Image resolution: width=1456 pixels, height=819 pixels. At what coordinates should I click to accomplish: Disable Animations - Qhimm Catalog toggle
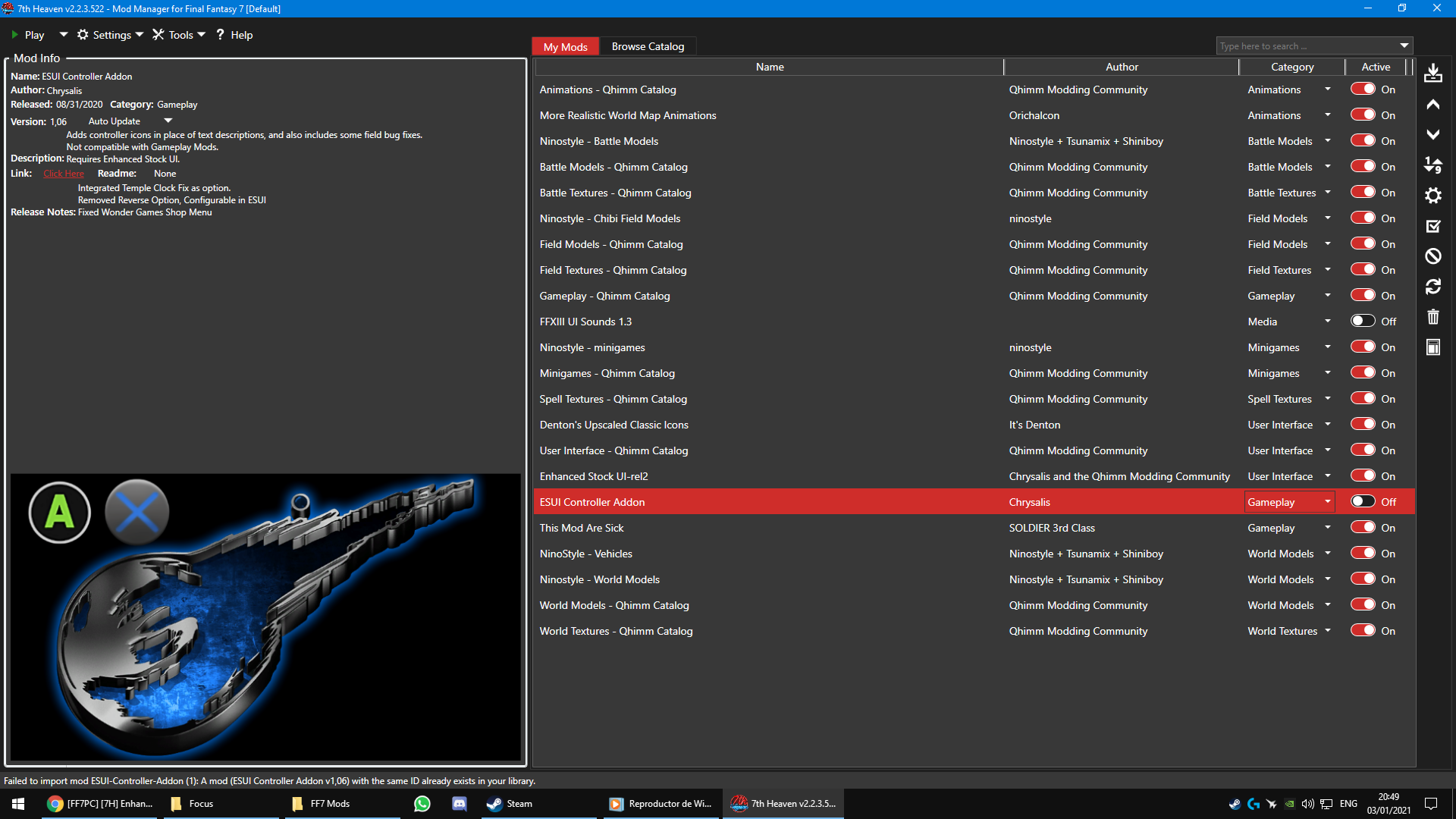point(1363,89)
